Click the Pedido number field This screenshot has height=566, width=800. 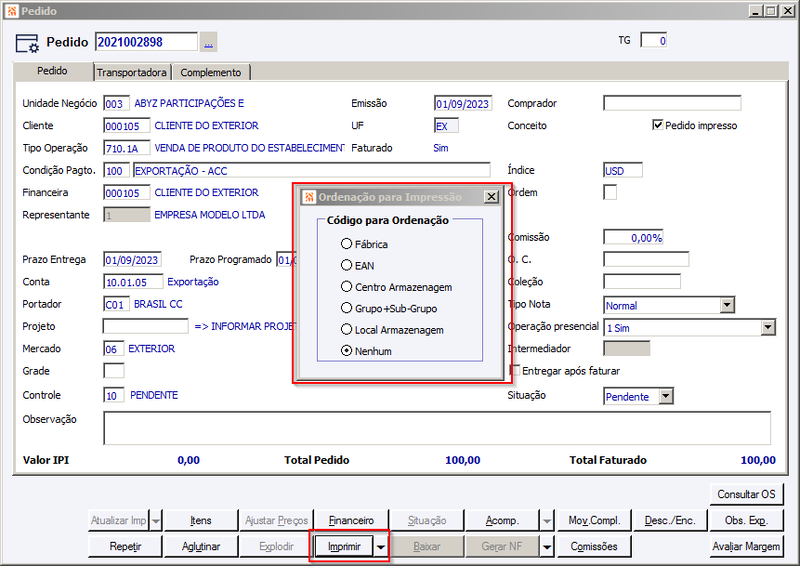[x=146, y=42]
